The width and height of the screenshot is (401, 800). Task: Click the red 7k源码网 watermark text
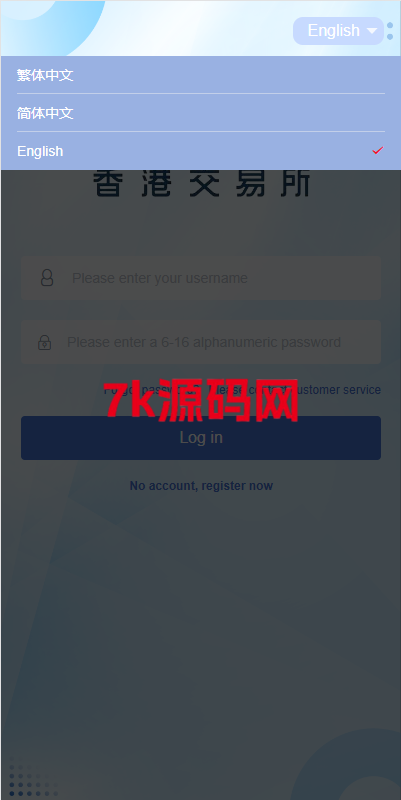[x=201, y=401]
